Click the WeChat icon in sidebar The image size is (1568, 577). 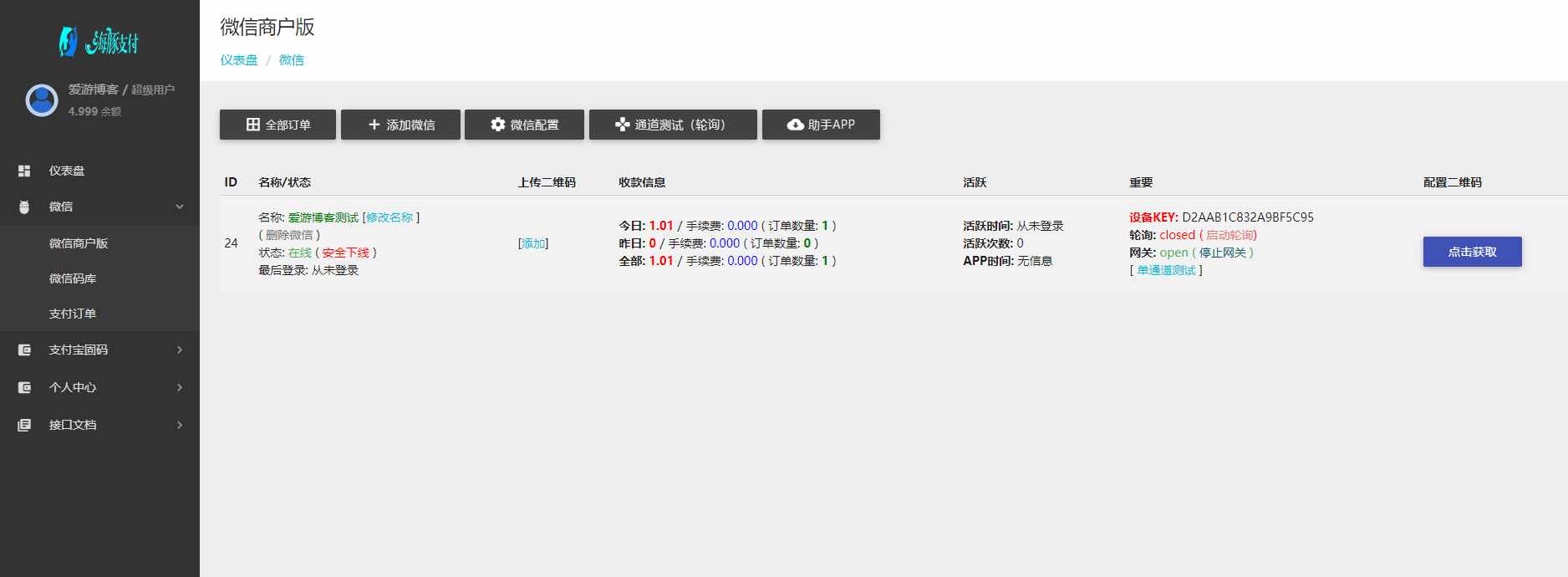pyautogui.click(x=24, y=207)
